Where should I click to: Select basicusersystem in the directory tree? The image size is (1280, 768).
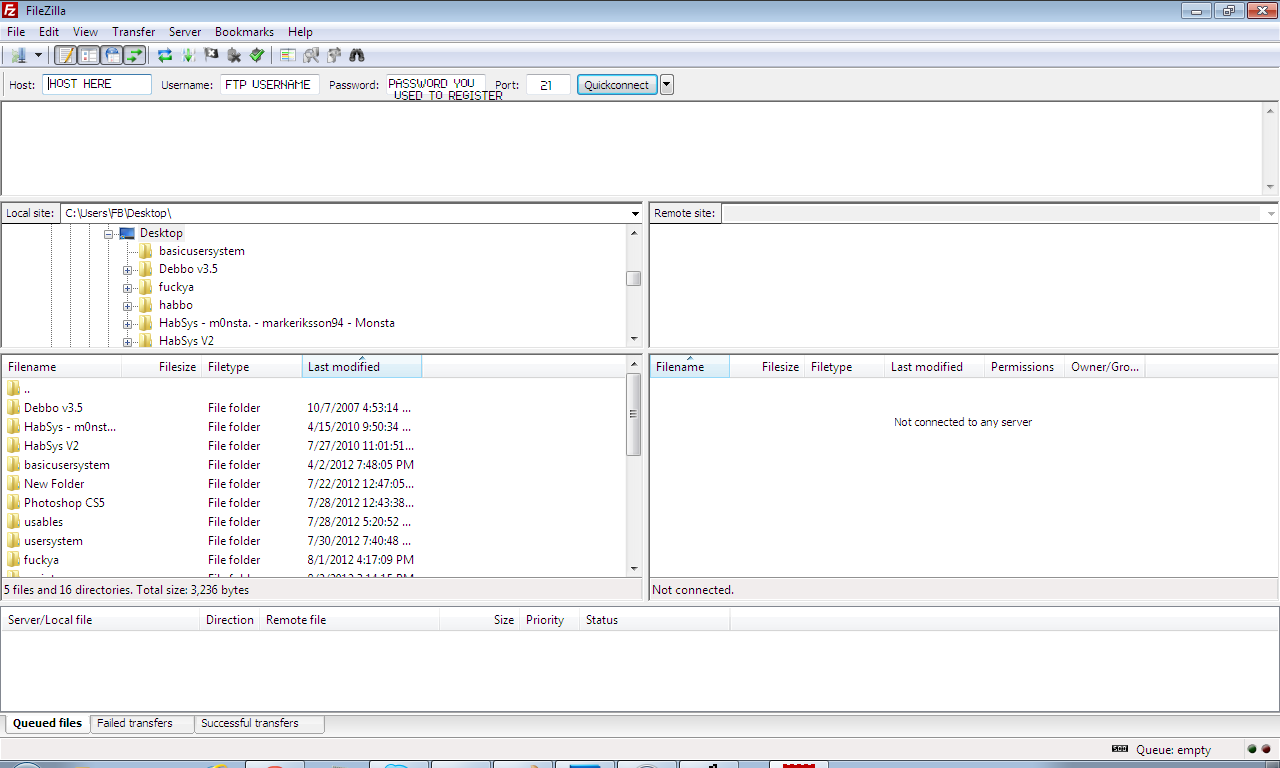(201, 251)
